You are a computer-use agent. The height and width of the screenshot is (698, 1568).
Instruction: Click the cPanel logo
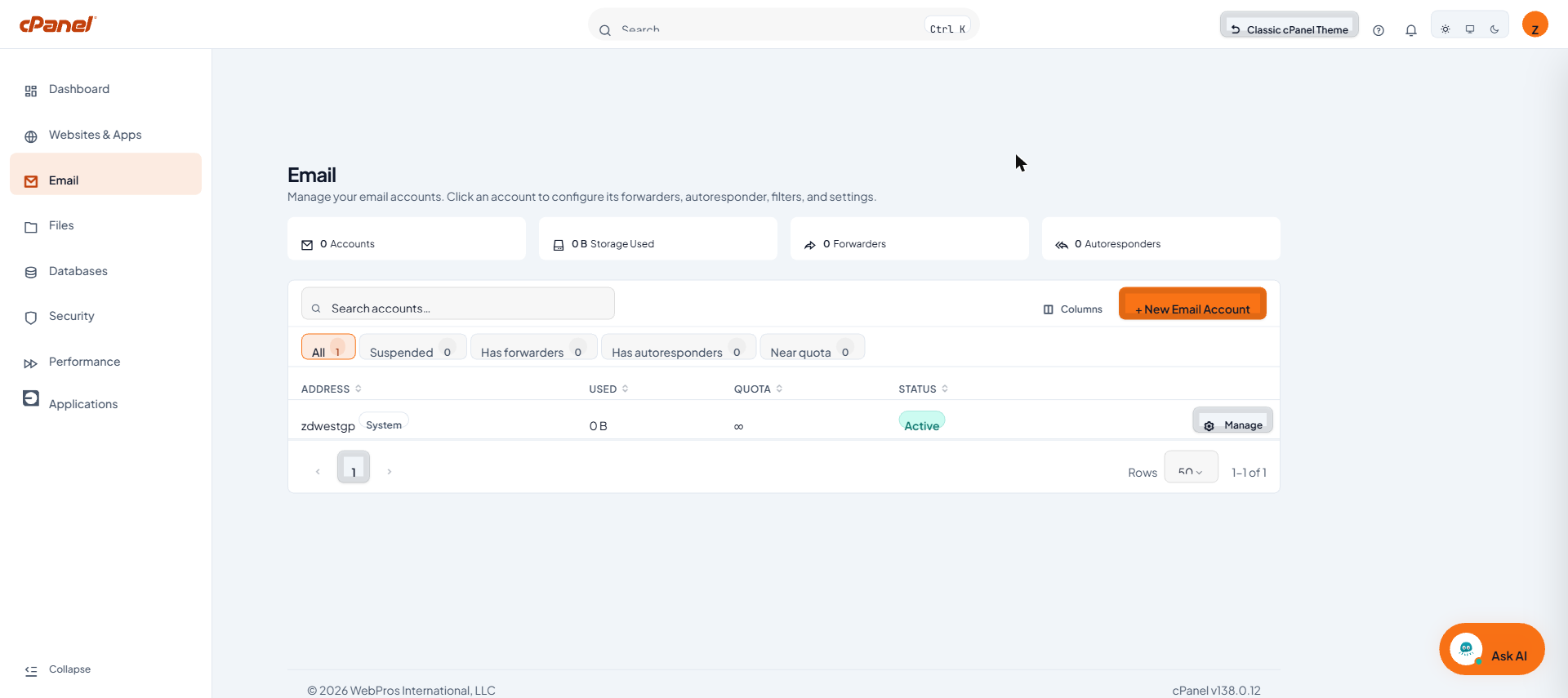(57, 24)
